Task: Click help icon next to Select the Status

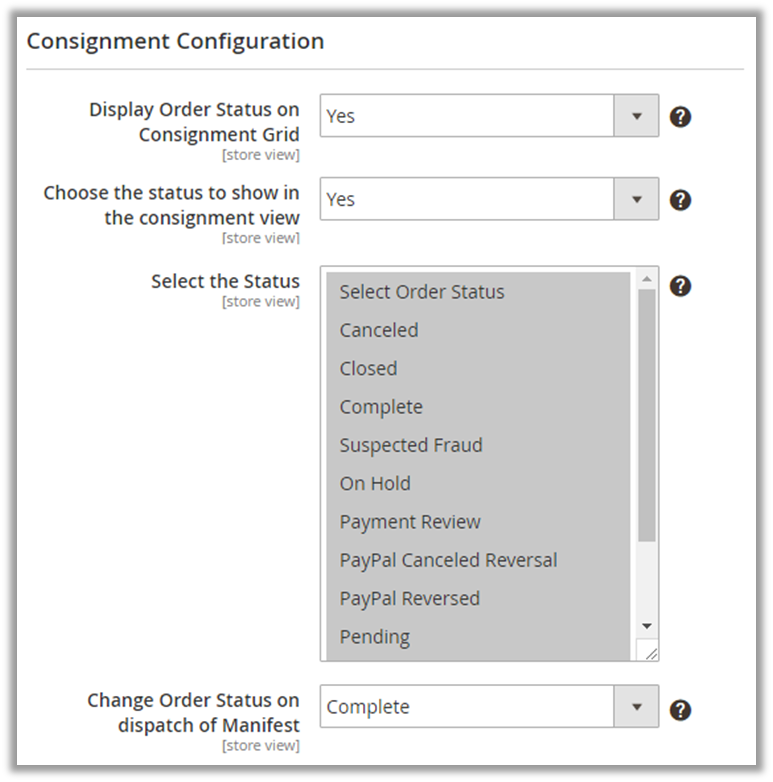Action: pos(680,286)
